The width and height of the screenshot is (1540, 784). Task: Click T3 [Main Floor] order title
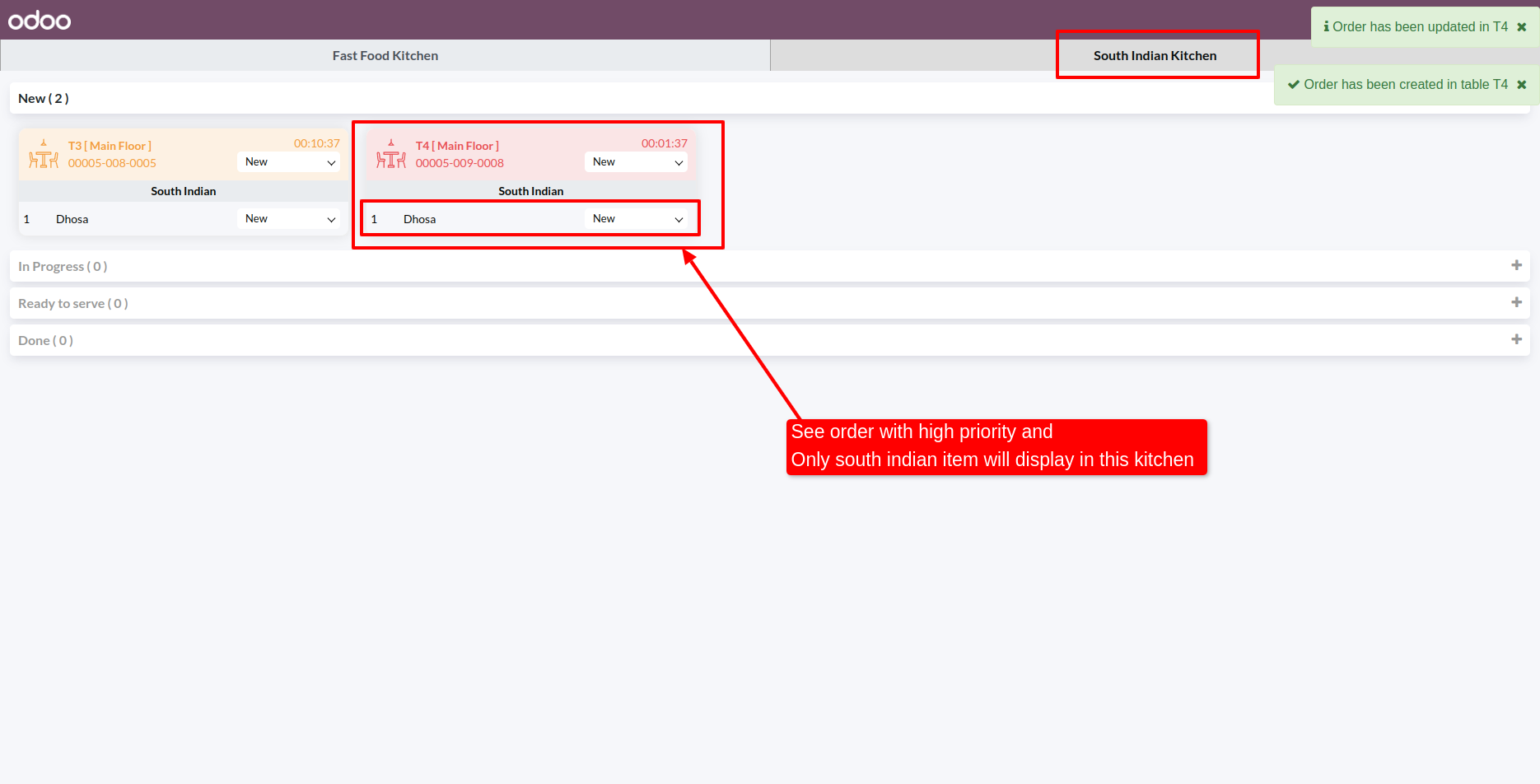click(x=110, y=146)
